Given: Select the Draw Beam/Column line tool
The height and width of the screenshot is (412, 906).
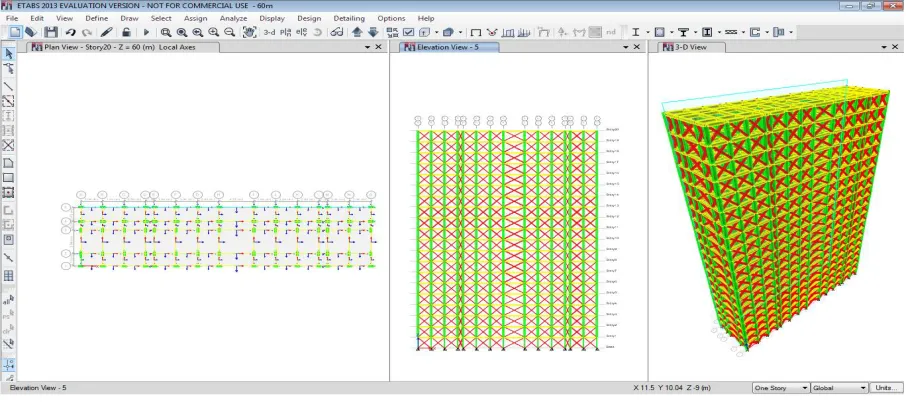Looking at the screenshot, I should click(x=9, y=86).
